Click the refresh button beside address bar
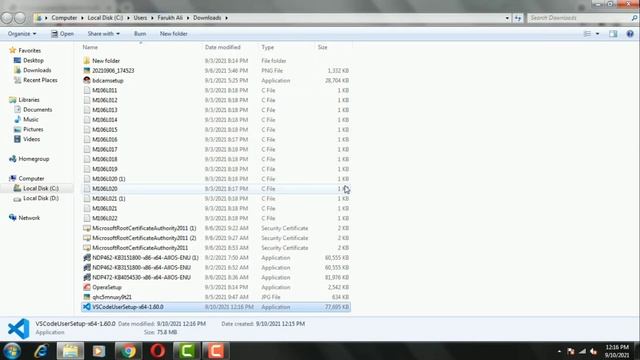This screenshot has height=360, width=640. coord(518,18)
